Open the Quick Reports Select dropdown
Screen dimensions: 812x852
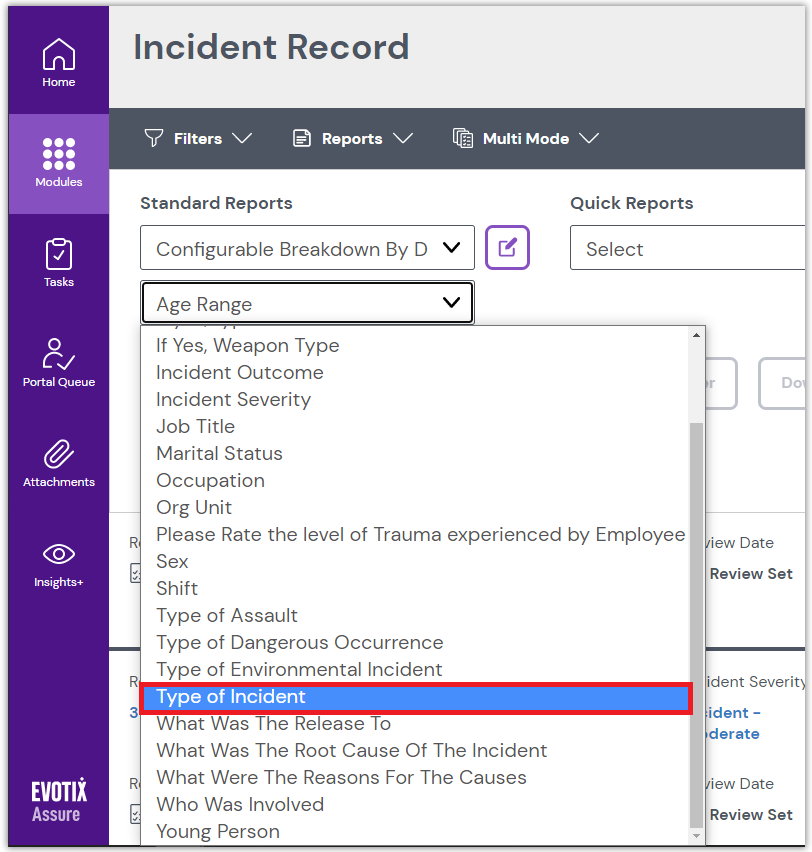[x=686, y=249]
